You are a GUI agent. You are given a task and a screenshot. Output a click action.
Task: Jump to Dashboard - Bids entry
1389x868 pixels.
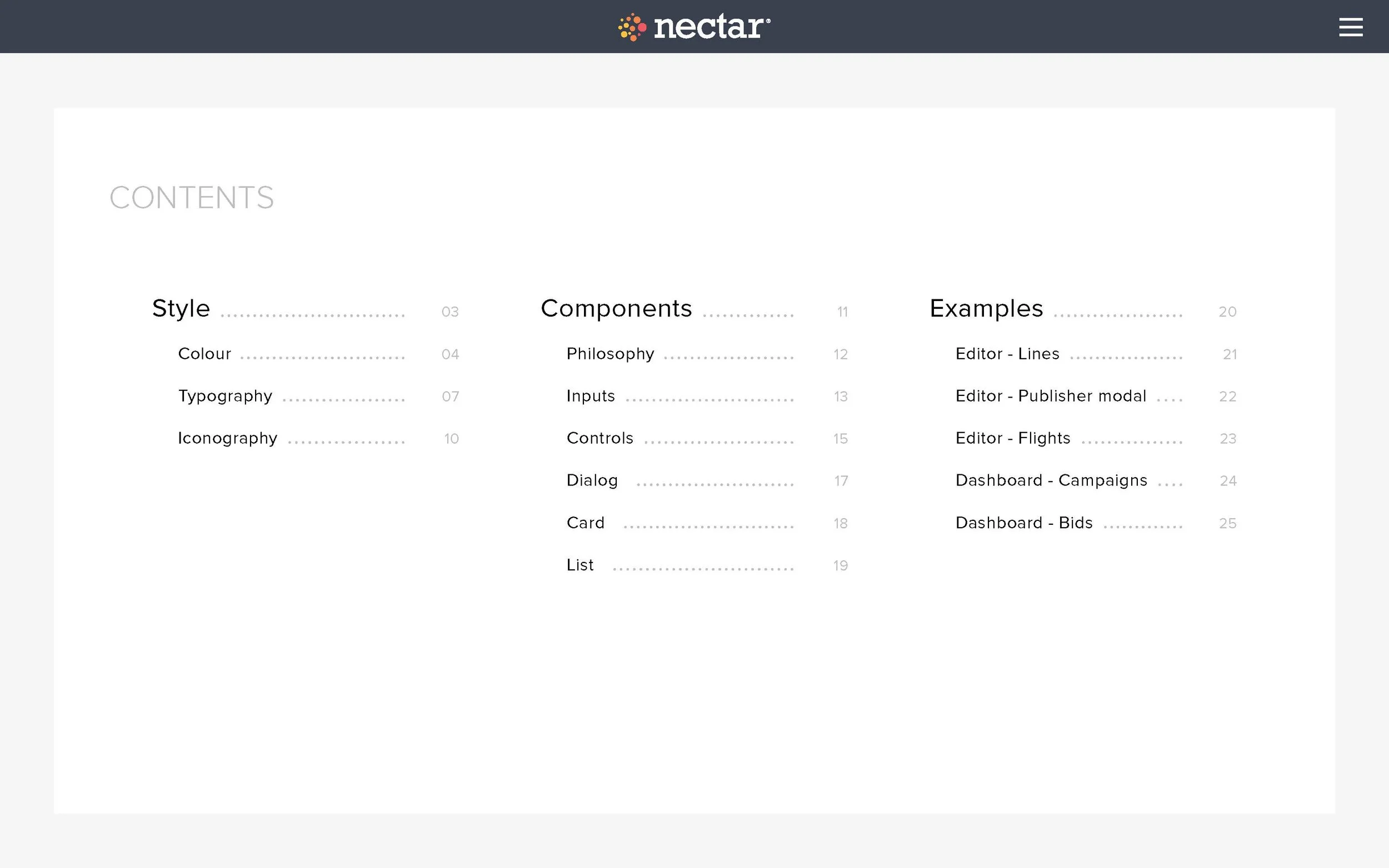click(1024, 523)
